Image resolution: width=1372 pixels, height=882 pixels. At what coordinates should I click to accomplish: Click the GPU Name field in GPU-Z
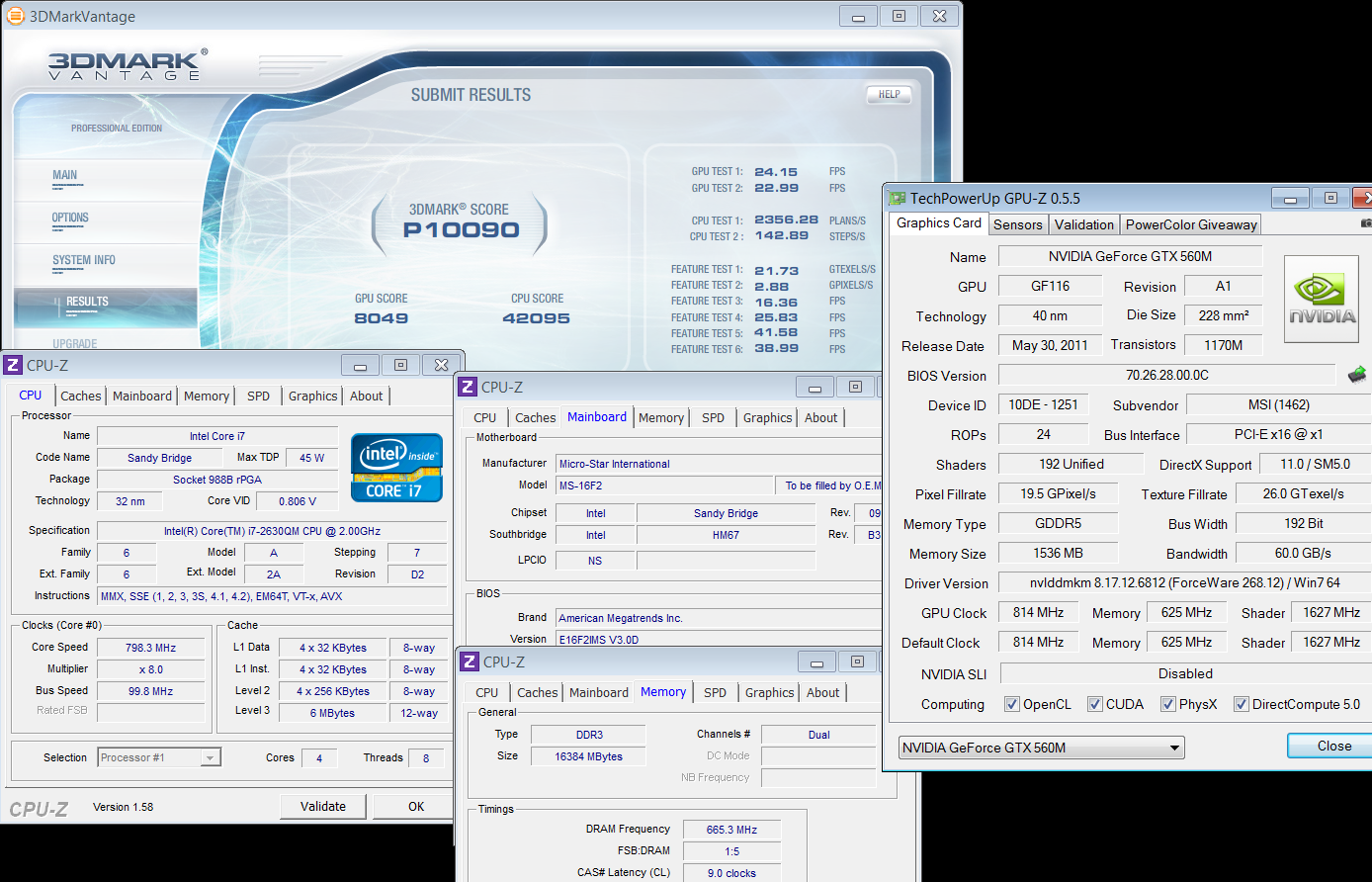(x=1130, y=256)
